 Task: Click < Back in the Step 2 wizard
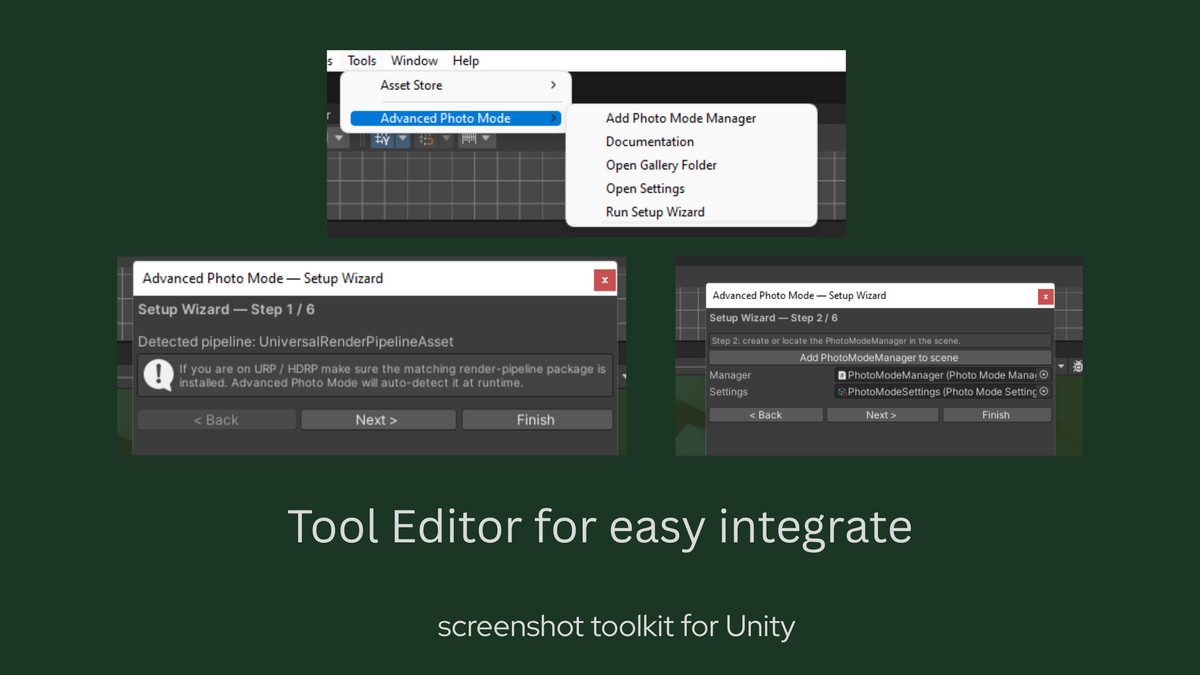click(766, 414)
